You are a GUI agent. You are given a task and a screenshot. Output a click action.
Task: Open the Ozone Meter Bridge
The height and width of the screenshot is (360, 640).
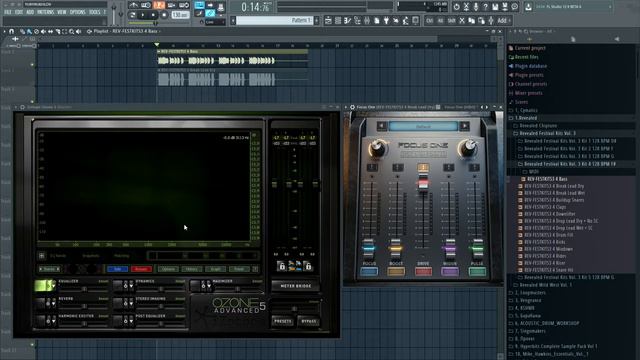pyautogui.click(x=296, y=286)
